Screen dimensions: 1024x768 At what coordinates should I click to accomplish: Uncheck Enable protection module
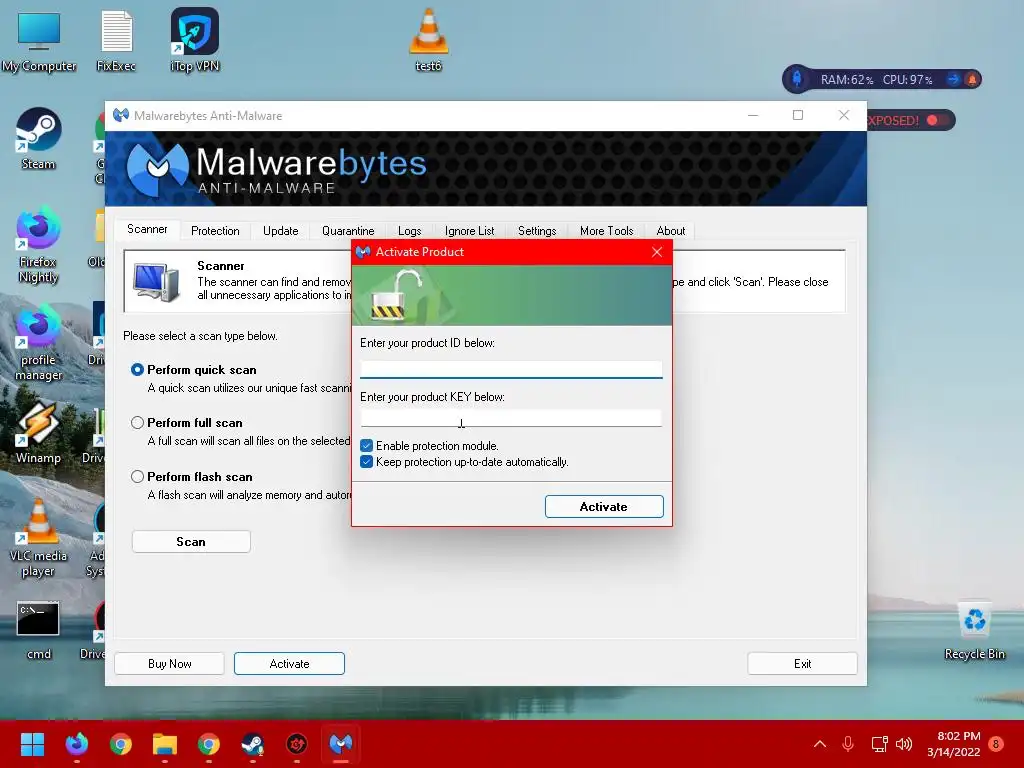366,446
